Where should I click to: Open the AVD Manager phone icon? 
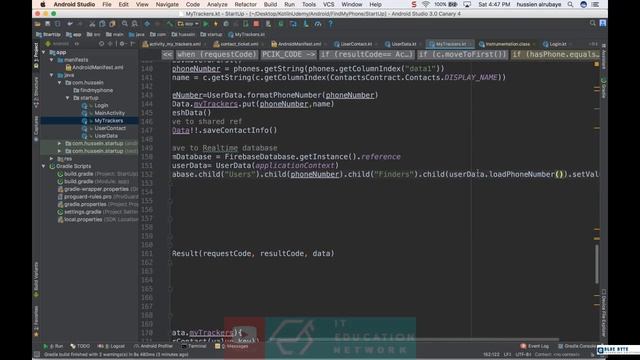tap(268, 24)
